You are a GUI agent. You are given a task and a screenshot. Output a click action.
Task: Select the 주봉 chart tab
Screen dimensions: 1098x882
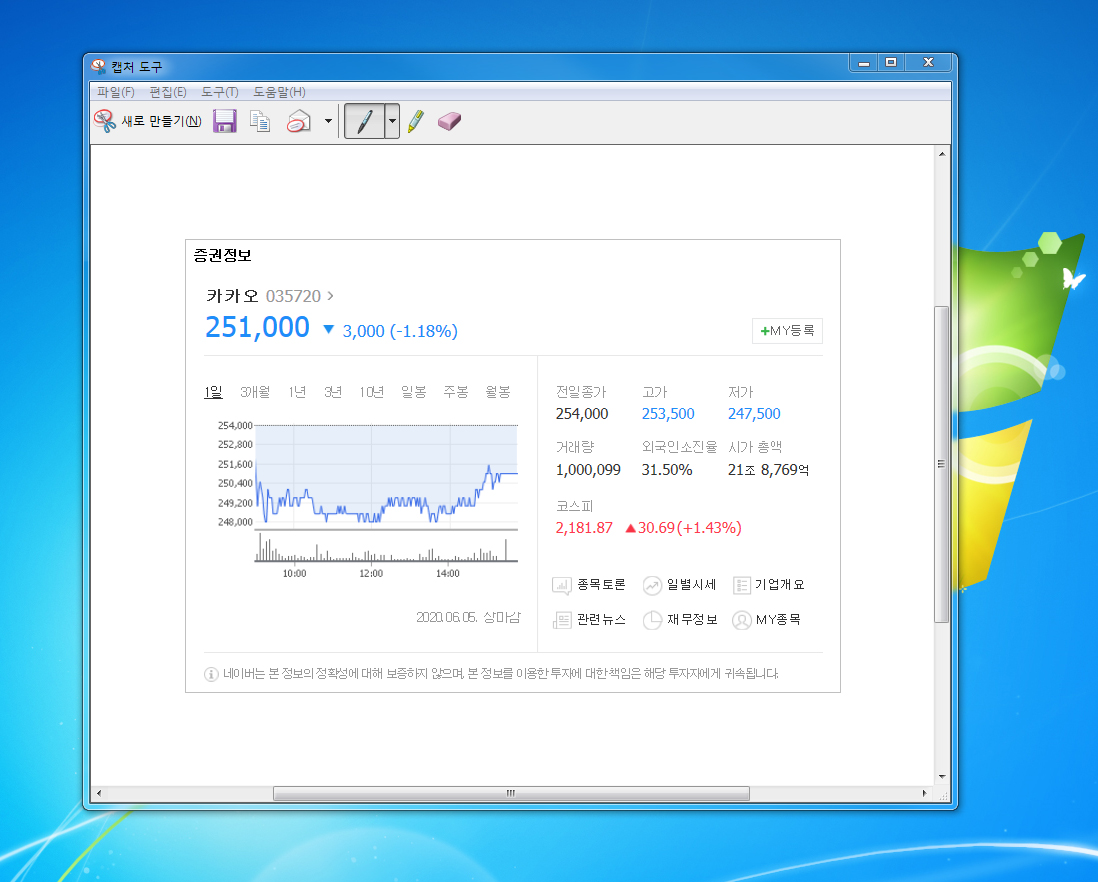pos(456,392)
